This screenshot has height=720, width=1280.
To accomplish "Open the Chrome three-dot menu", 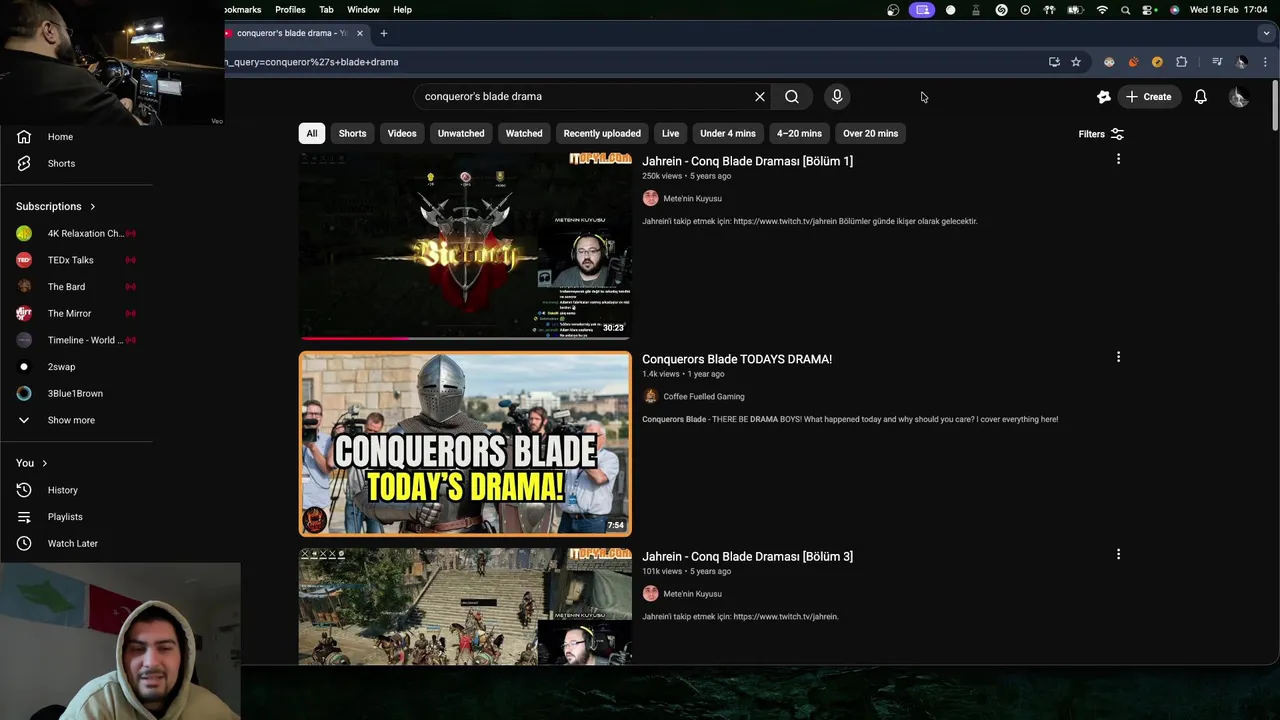I will [x=1265, y=62].
